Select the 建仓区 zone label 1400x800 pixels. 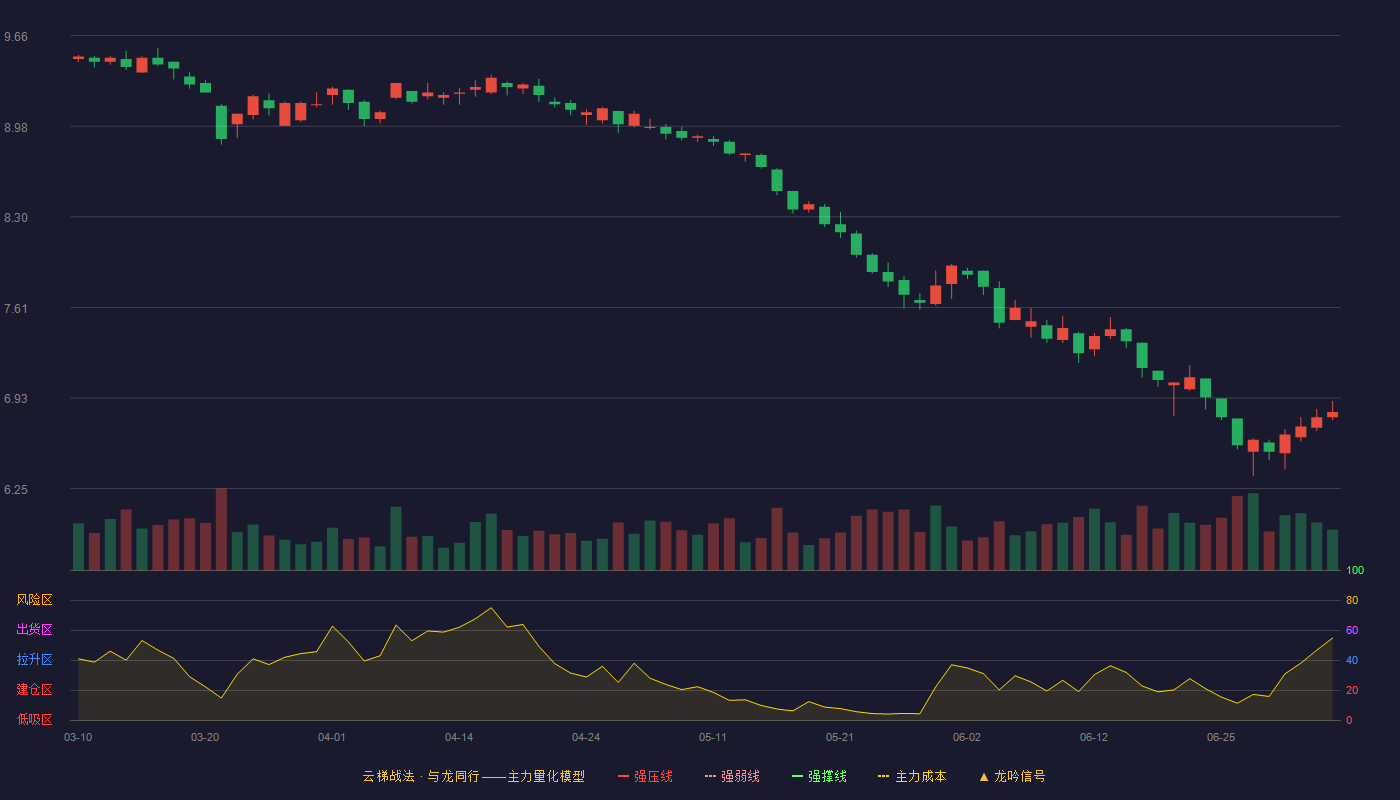point(34,690)
